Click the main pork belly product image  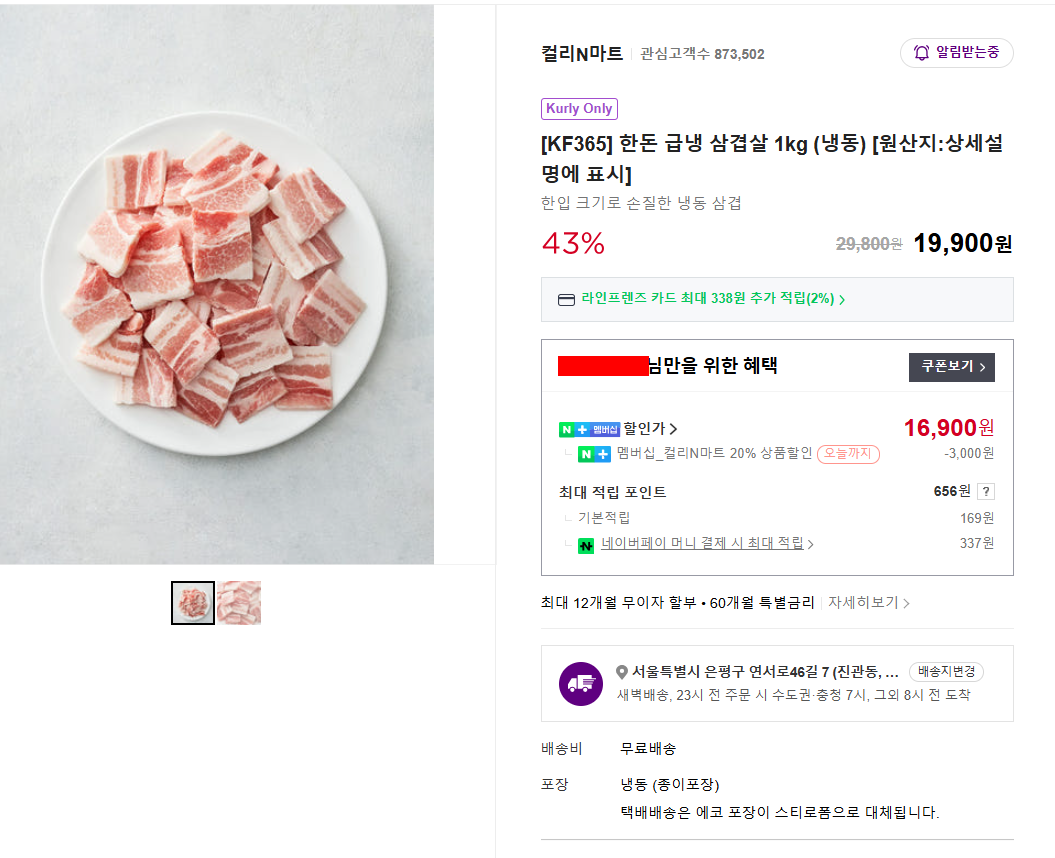click(216, 285)
